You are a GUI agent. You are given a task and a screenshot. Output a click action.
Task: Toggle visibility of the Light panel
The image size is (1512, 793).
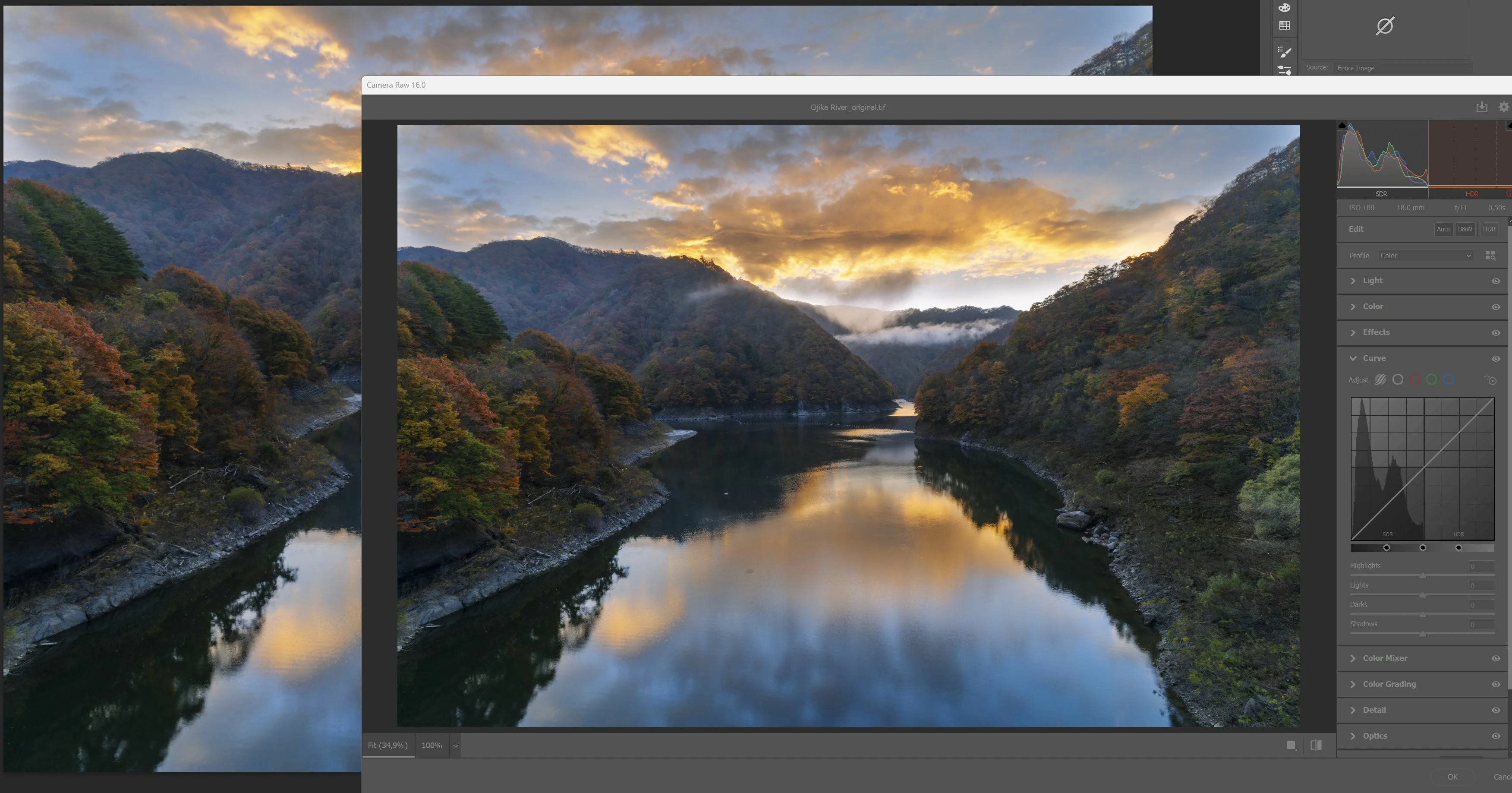point(1496,281)
